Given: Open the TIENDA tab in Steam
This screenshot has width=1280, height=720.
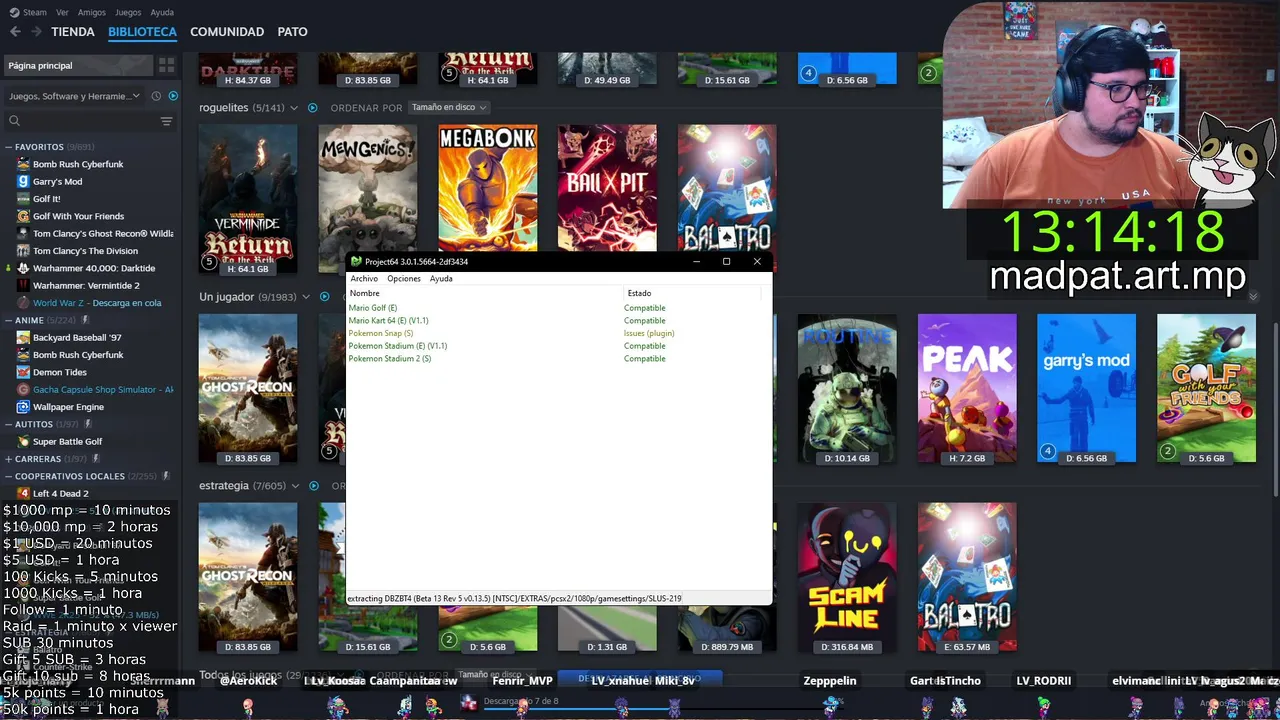Looking at the screenshot, I should coord(73,32).
